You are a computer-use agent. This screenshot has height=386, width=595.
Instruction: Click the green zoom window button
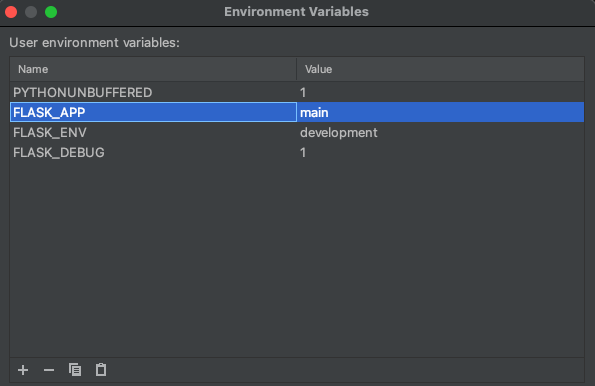pos(51,12)
